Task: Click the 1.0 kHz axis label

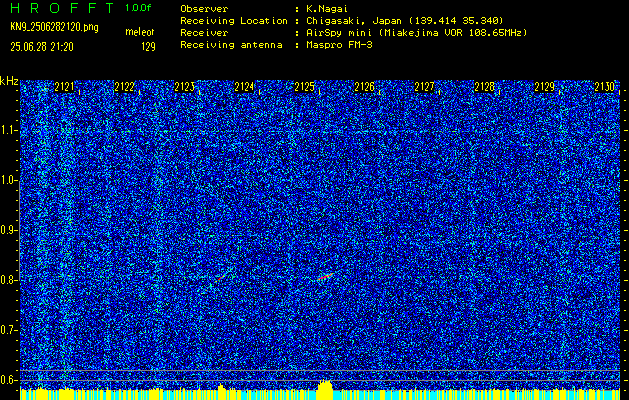Action: 7,181
